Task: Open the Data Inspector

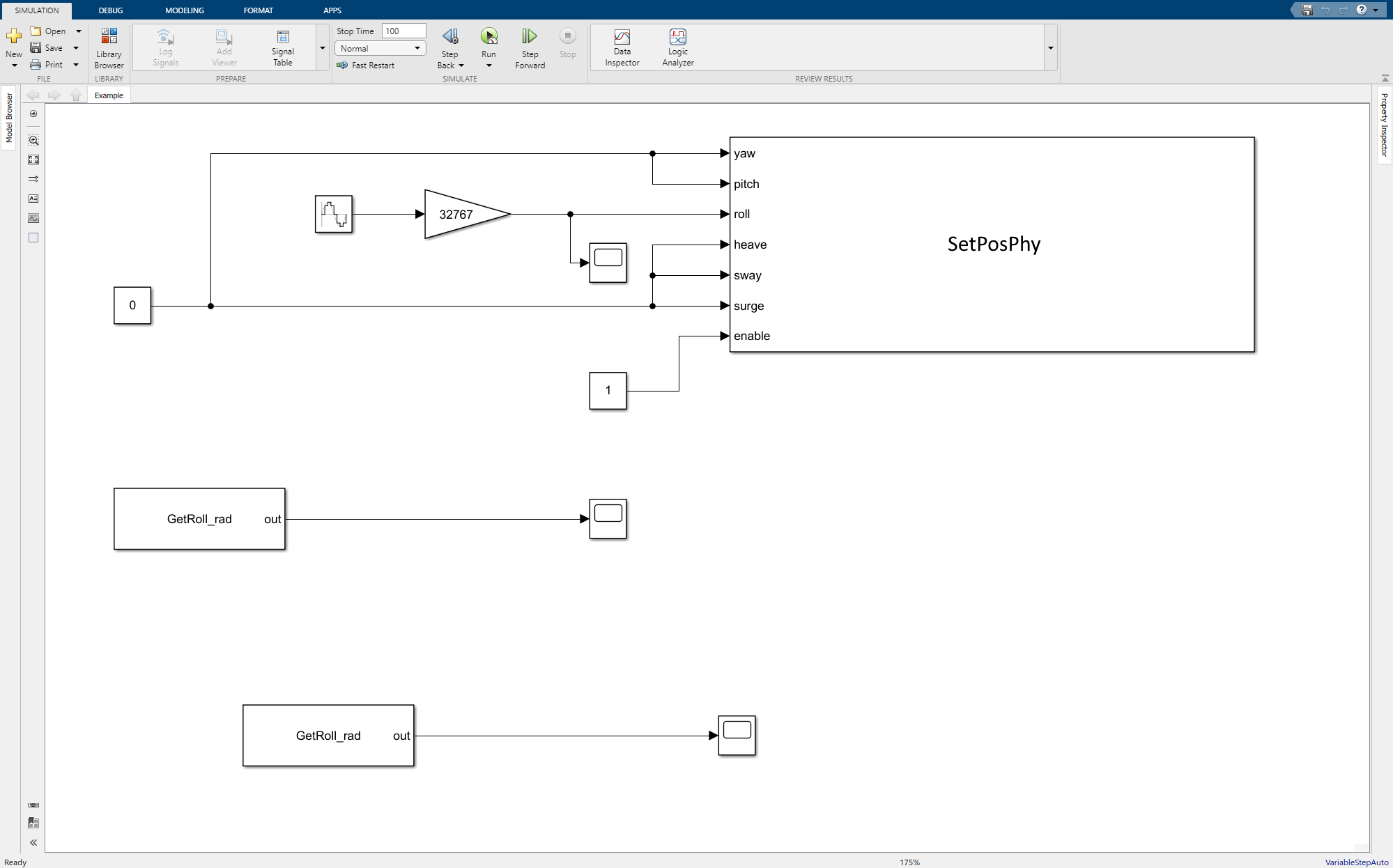Action: click(622, 48)
